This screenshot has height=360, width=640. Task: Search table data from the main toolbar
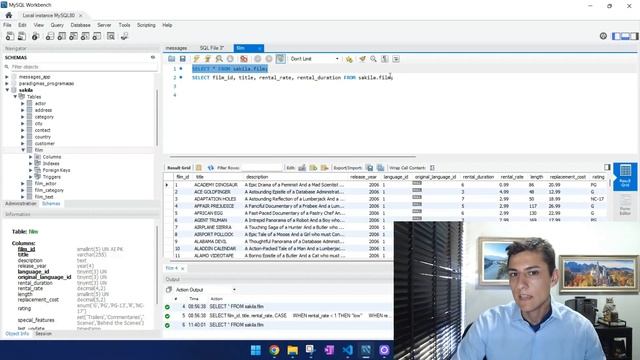(111, 36)
